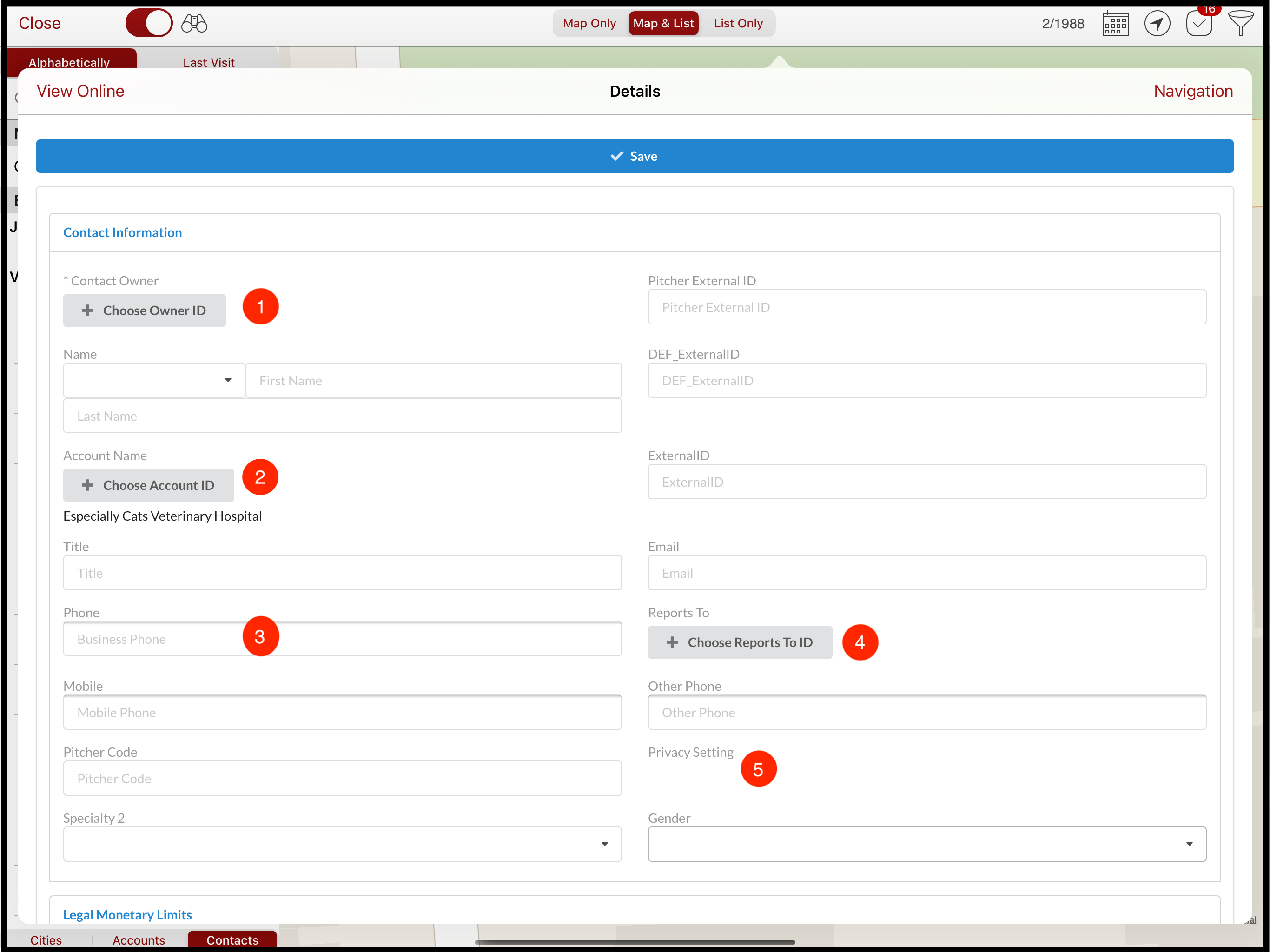The image size is (1270, 952).
Task: Click inside the Pitcher External ID field
Action: tap(926, 307)
